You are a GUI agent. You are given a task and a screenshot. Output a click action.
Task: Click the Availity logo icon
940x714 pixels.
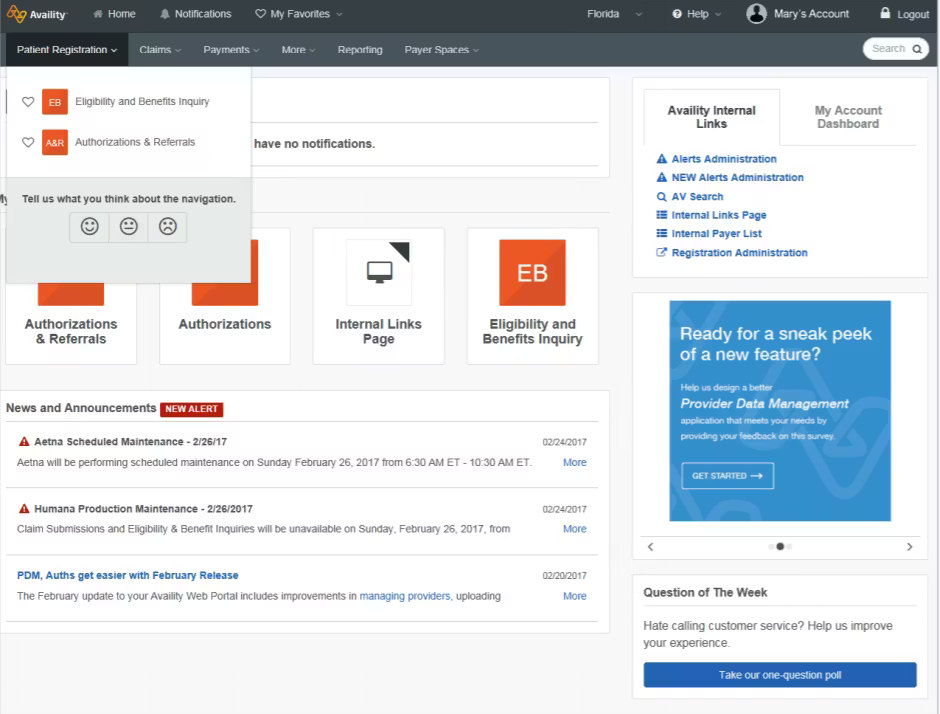pos(16,14)
